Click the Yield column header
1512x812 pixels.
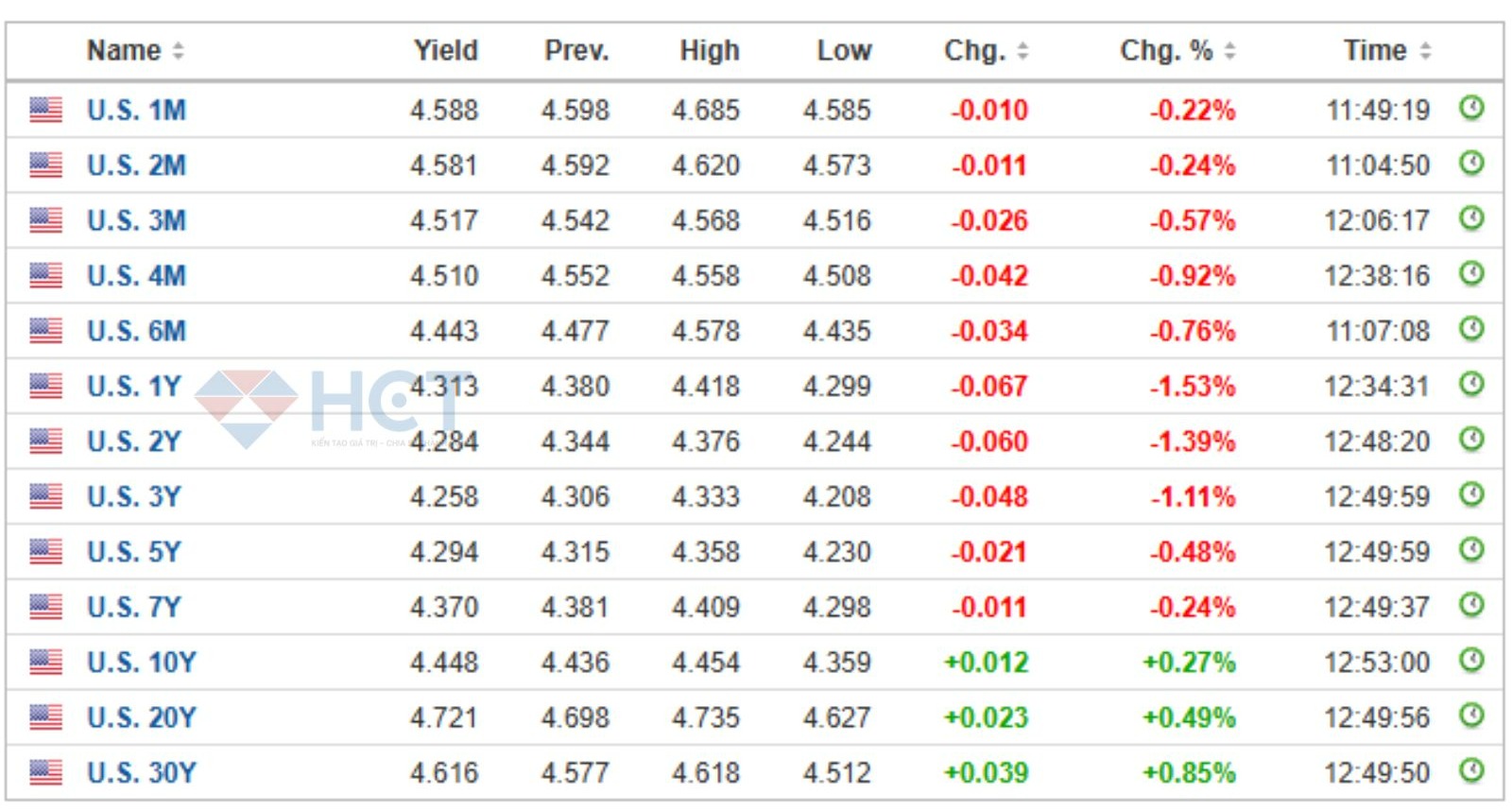click(445, 51)
